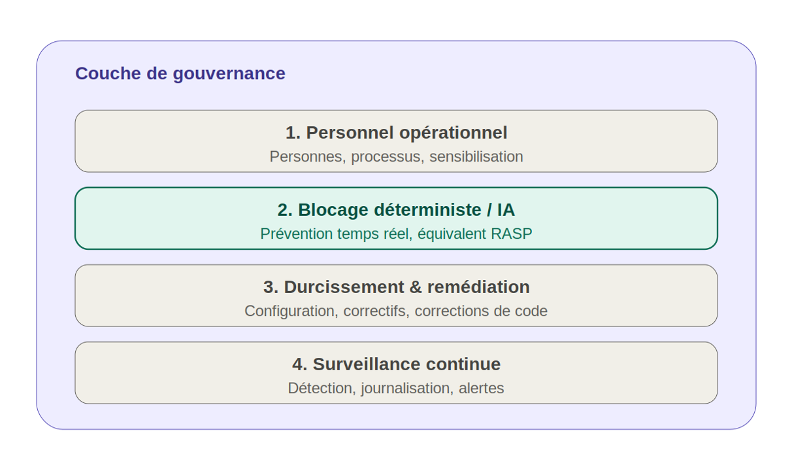Viewport: 792px width, 472px height.
Task: Select the "1. Personnel opérationnel" heading
Action: pos(396,133)
